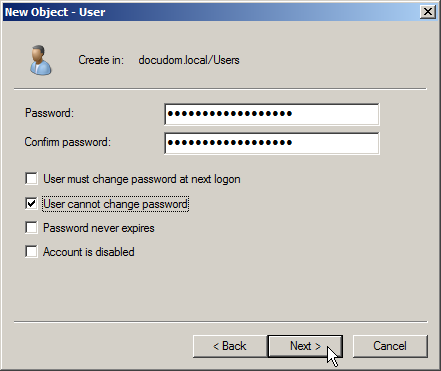Uncheck the 'User cannot change password' checkbox square

coord(31,203)
